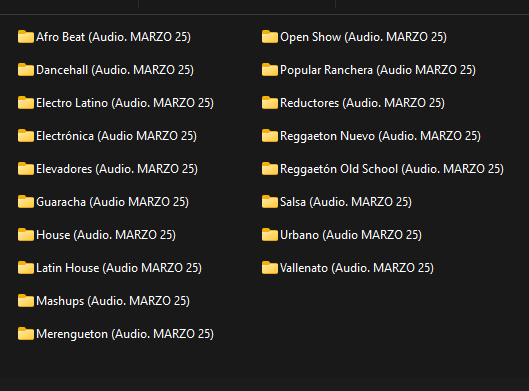The height and width of the screenshot is (391, 529).
Task: Click the Mashups folder icon
Action: coord(26,301)
